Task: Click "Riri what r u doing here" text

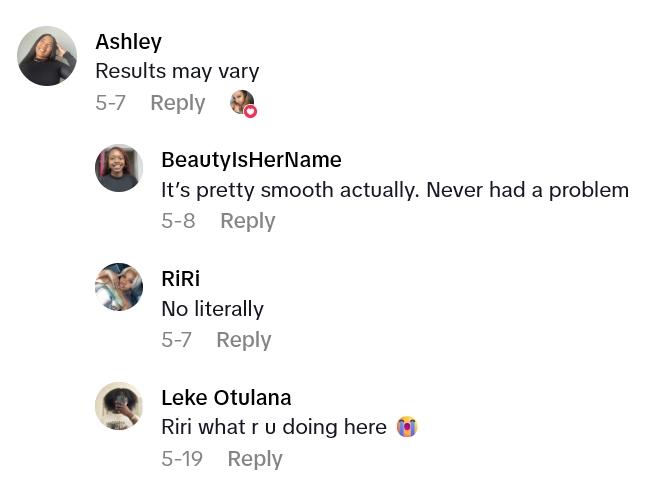Action: 273,427
